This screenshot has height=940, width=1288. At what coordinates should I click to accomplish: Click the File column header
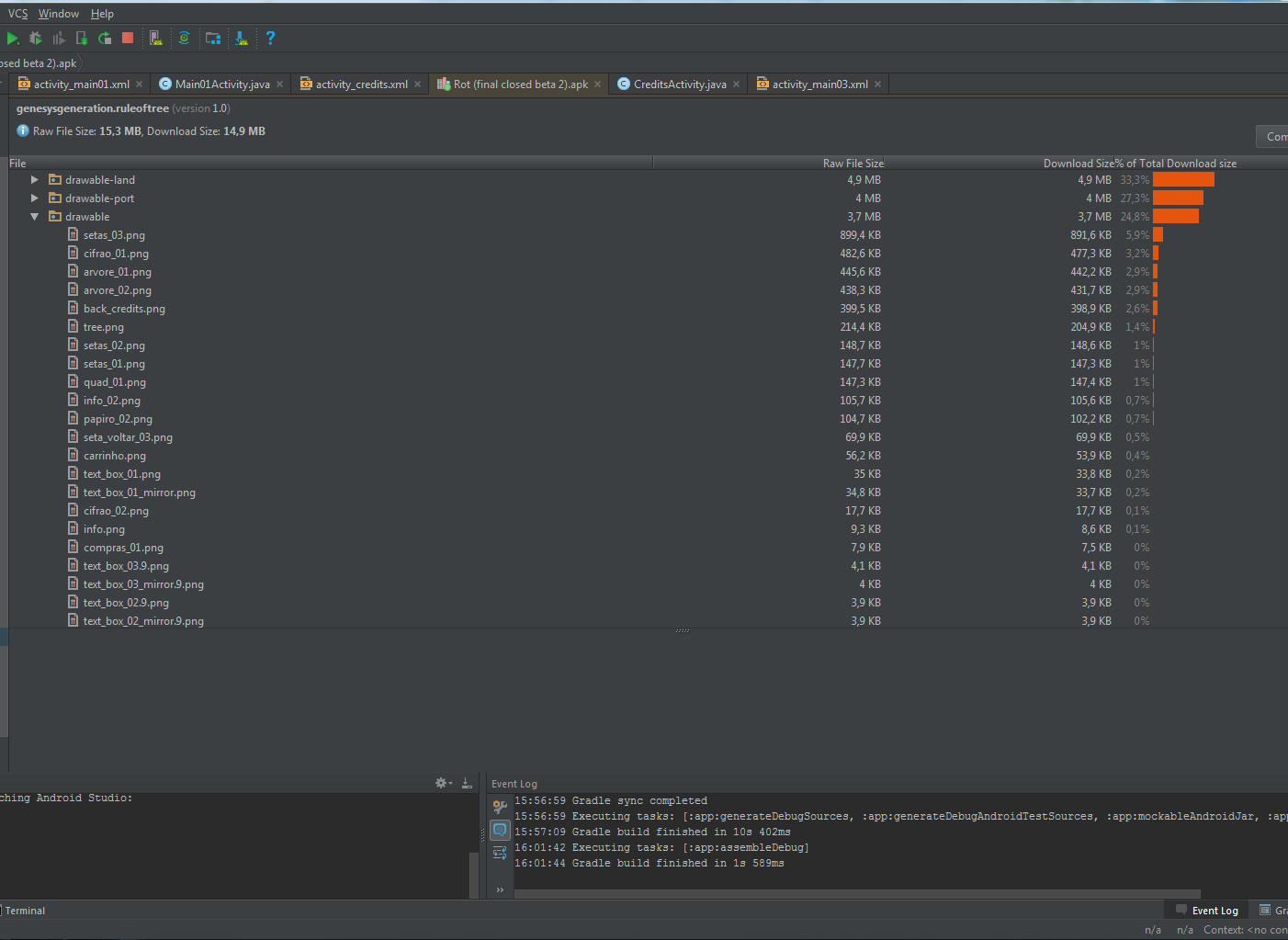pos(331,164)
